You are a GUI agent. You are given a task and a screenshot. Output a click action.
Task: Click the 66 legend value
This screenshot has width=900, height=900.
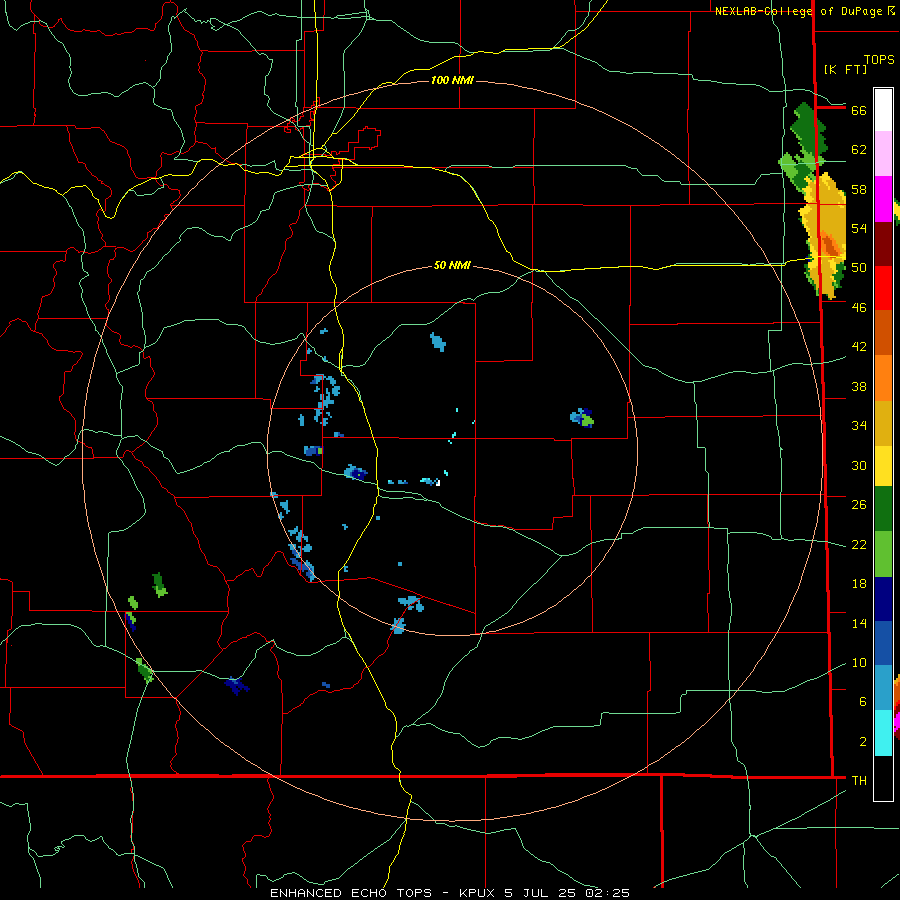(x=859, y=110)
